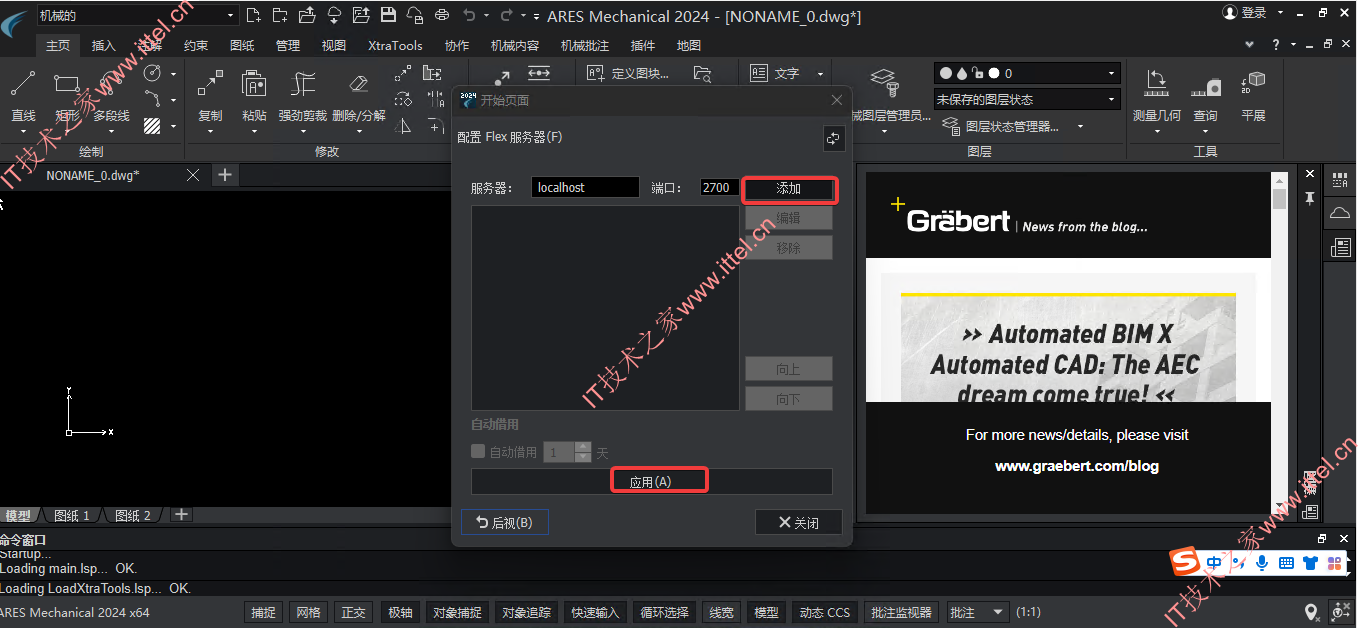Click the Add (添加) server button
Screen dimensions: 1358x628
pos(789,188)
